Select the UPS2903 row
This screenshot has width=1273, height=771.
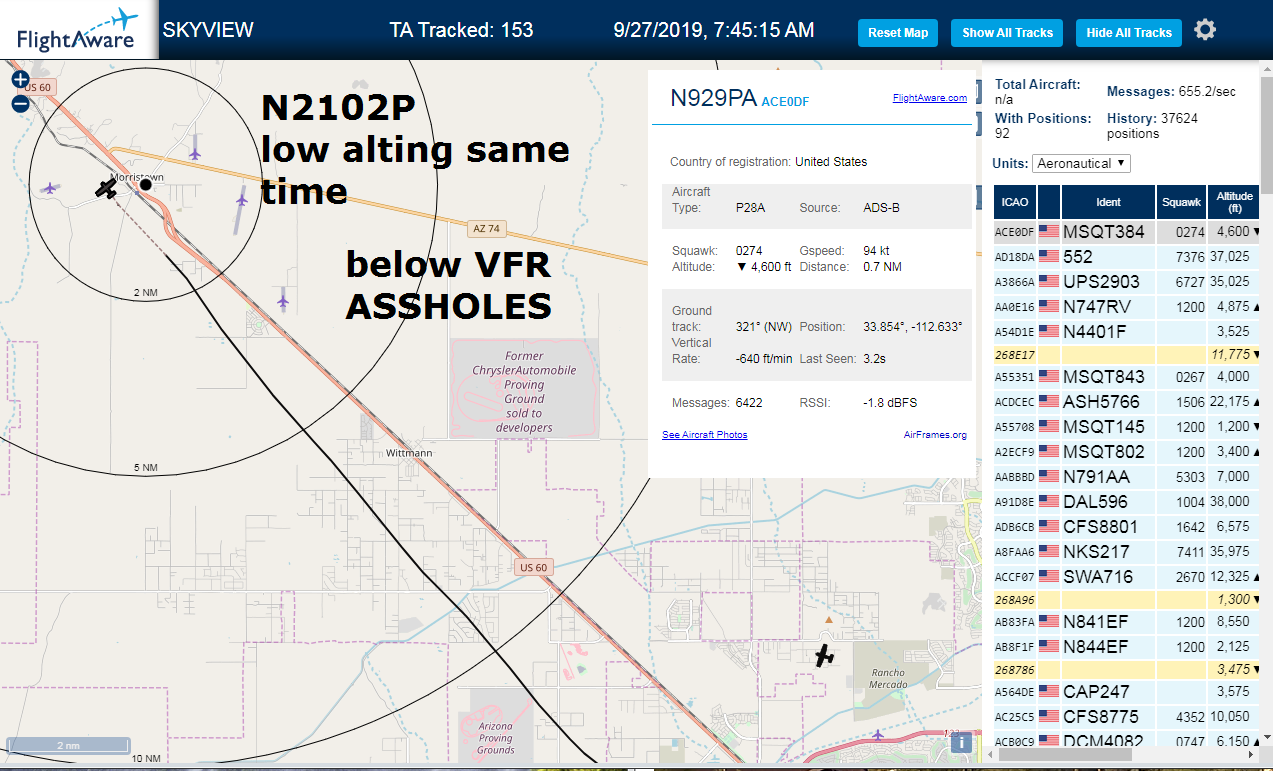(x=1128, y=282)
